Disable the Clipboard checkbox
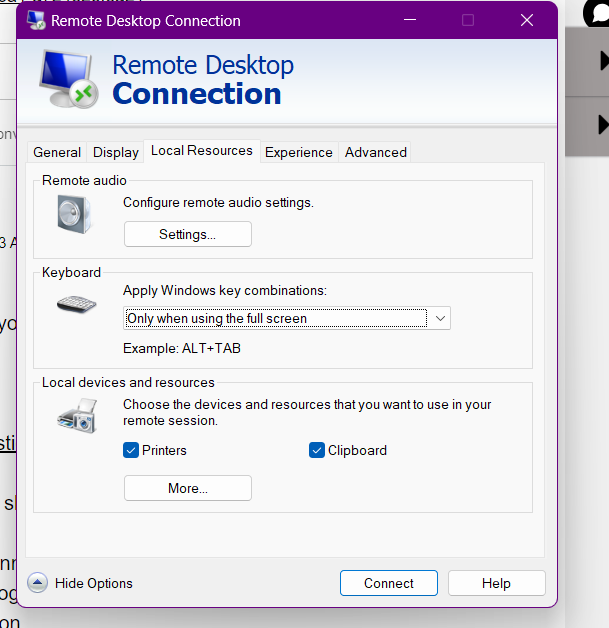This screenshot has height=628, width=609. [317, 450]
